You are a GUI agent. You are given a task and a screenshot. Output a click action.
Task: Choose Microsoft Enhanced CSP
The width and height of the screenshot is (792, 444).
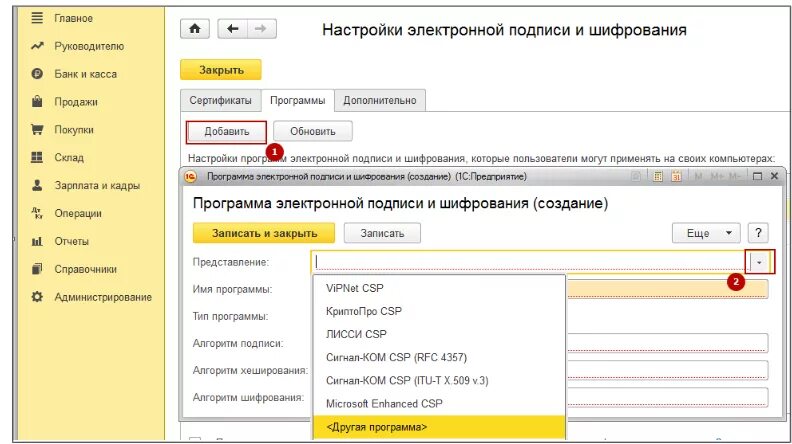pyautogui.click(x=438, y=404)
